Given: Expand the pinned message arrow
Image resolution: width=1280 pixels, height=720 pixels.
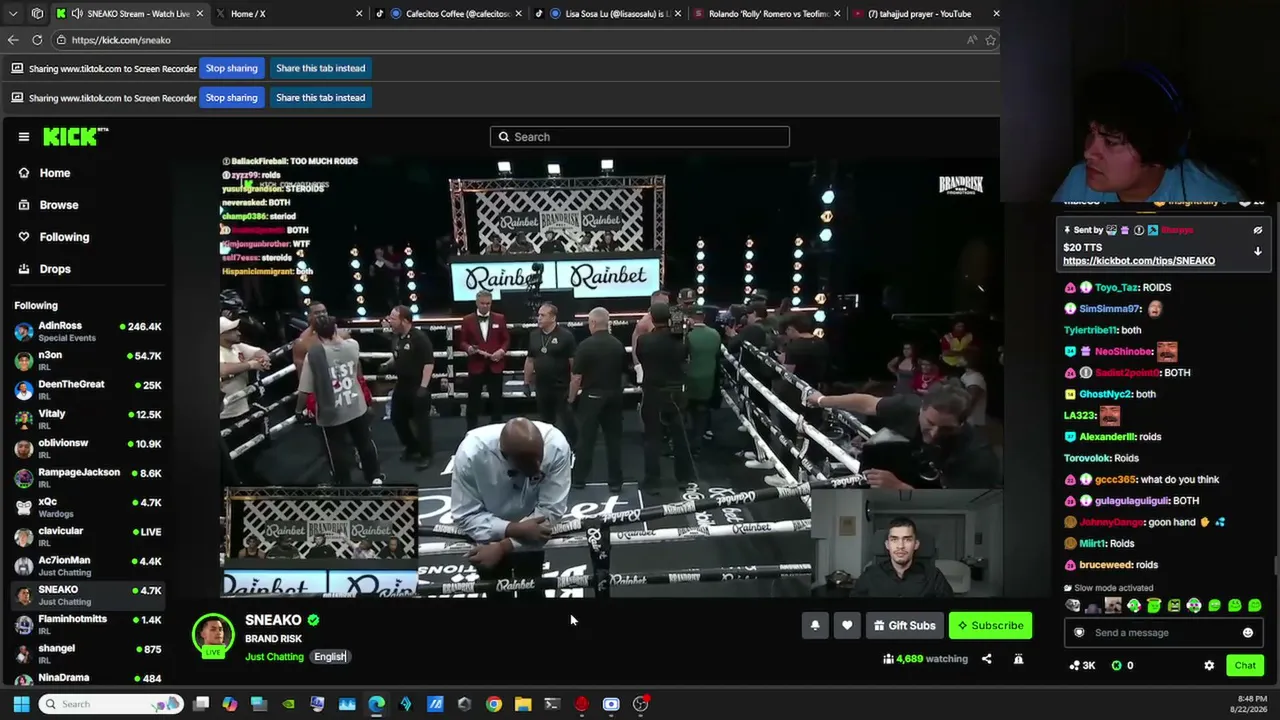Looking at the screenshot, I should [1258, 252].
